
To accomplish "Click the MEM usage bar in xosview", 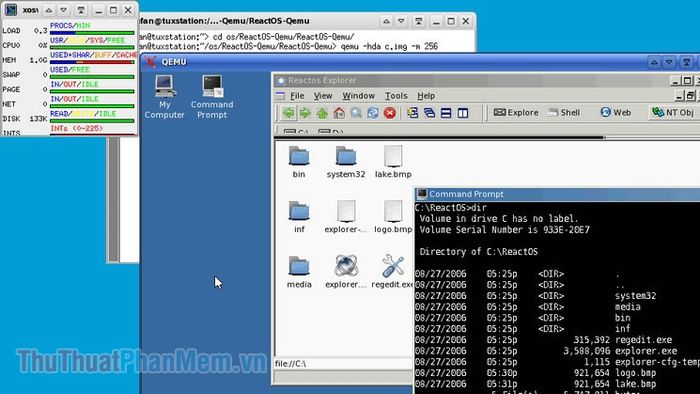I will pyautogui.click(x=92, y=62).
